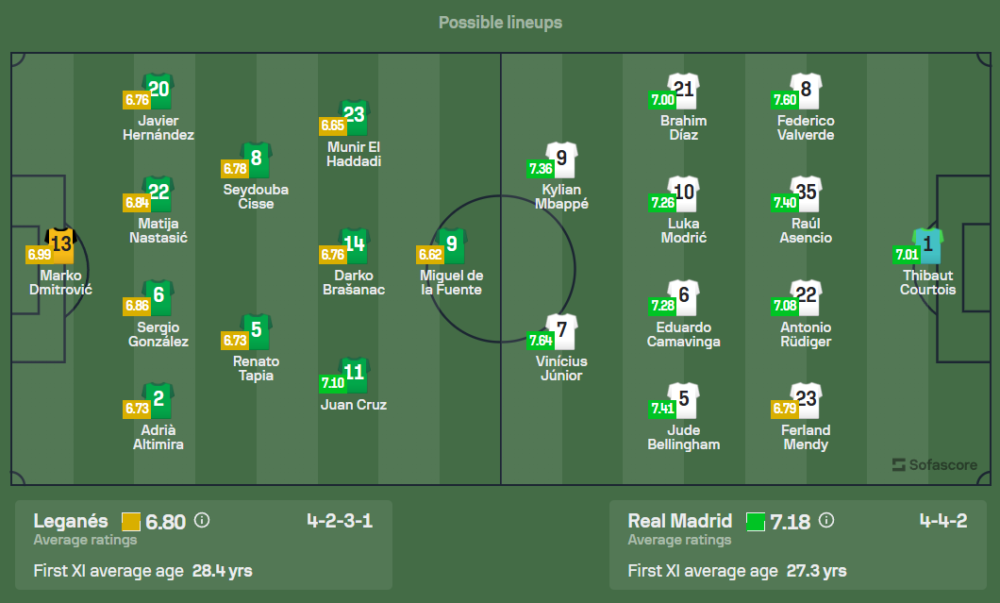Viewport: 1000px width, 603px height.
Task: Click the Possible lineups heading
Action: [x=500, y=22]
